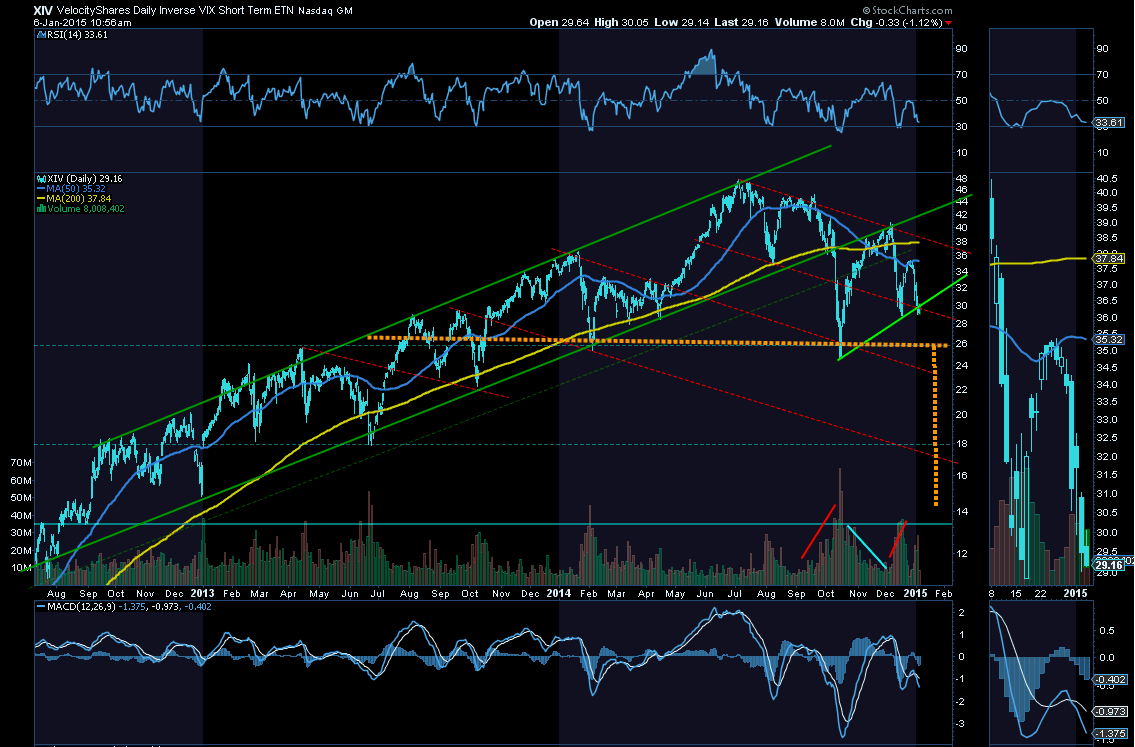
Task: Click the 2013 year label on time axis
Action: (201, 593)
